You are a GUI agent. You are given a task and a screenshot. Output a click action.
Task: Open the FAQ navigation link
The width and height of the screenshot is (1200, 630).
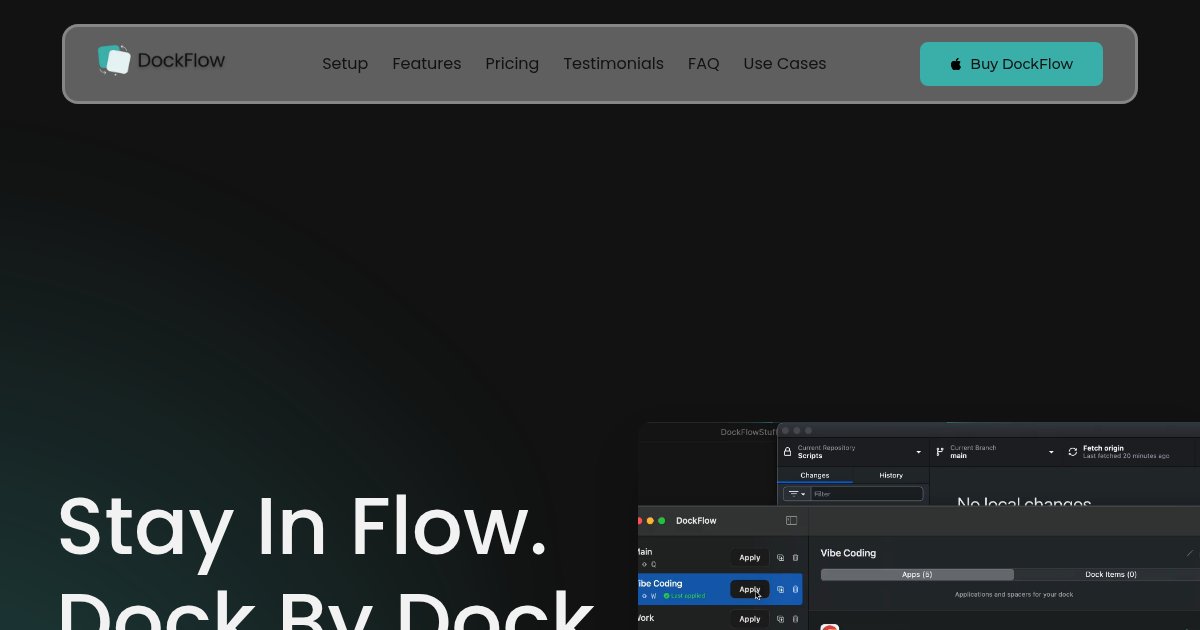tap(704, 64)
